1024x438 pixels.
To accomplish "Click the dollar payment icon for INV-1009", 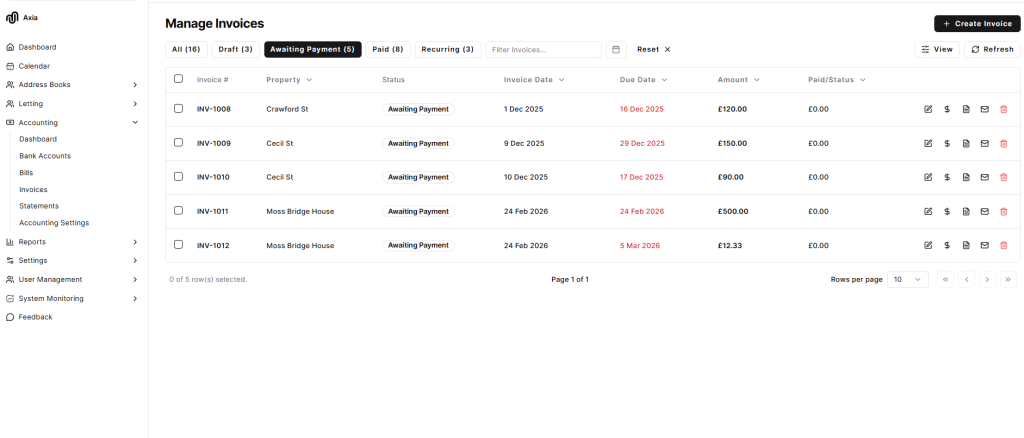I will pyautogui.click(x=947, y=143).
